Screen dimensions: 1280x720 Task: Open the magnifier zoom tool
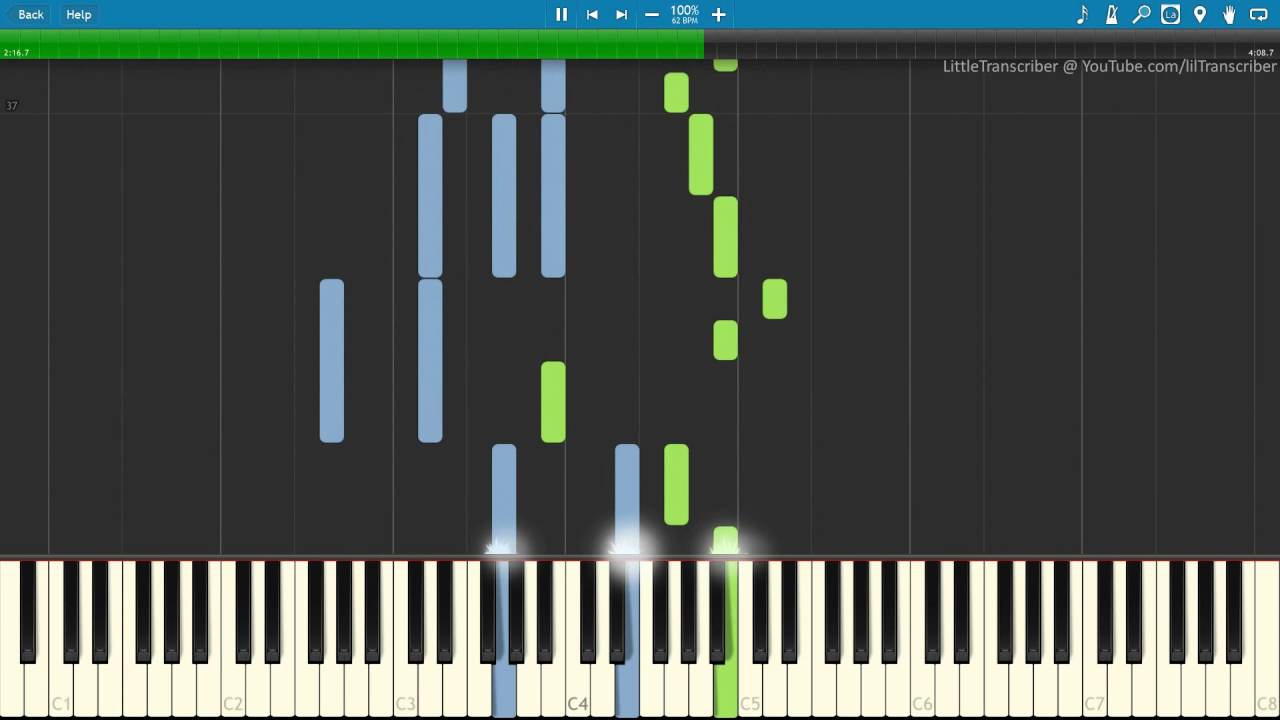(x=1141, y=14)
